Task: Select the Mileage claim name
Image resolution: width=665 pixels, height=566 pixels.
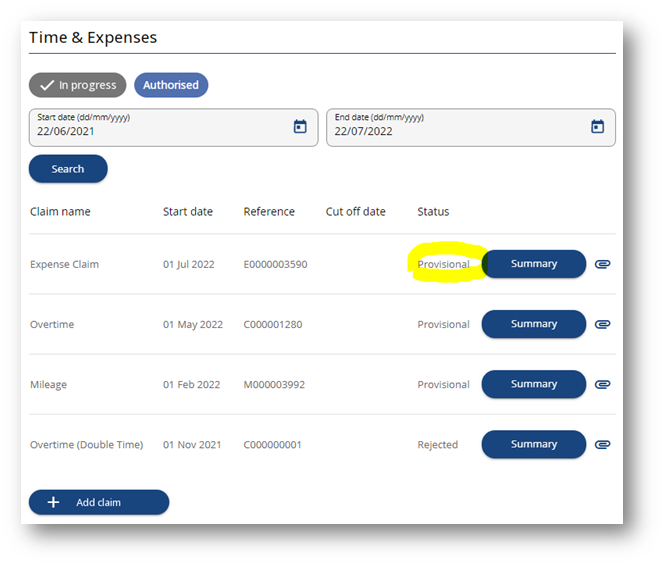Action: 48,385
